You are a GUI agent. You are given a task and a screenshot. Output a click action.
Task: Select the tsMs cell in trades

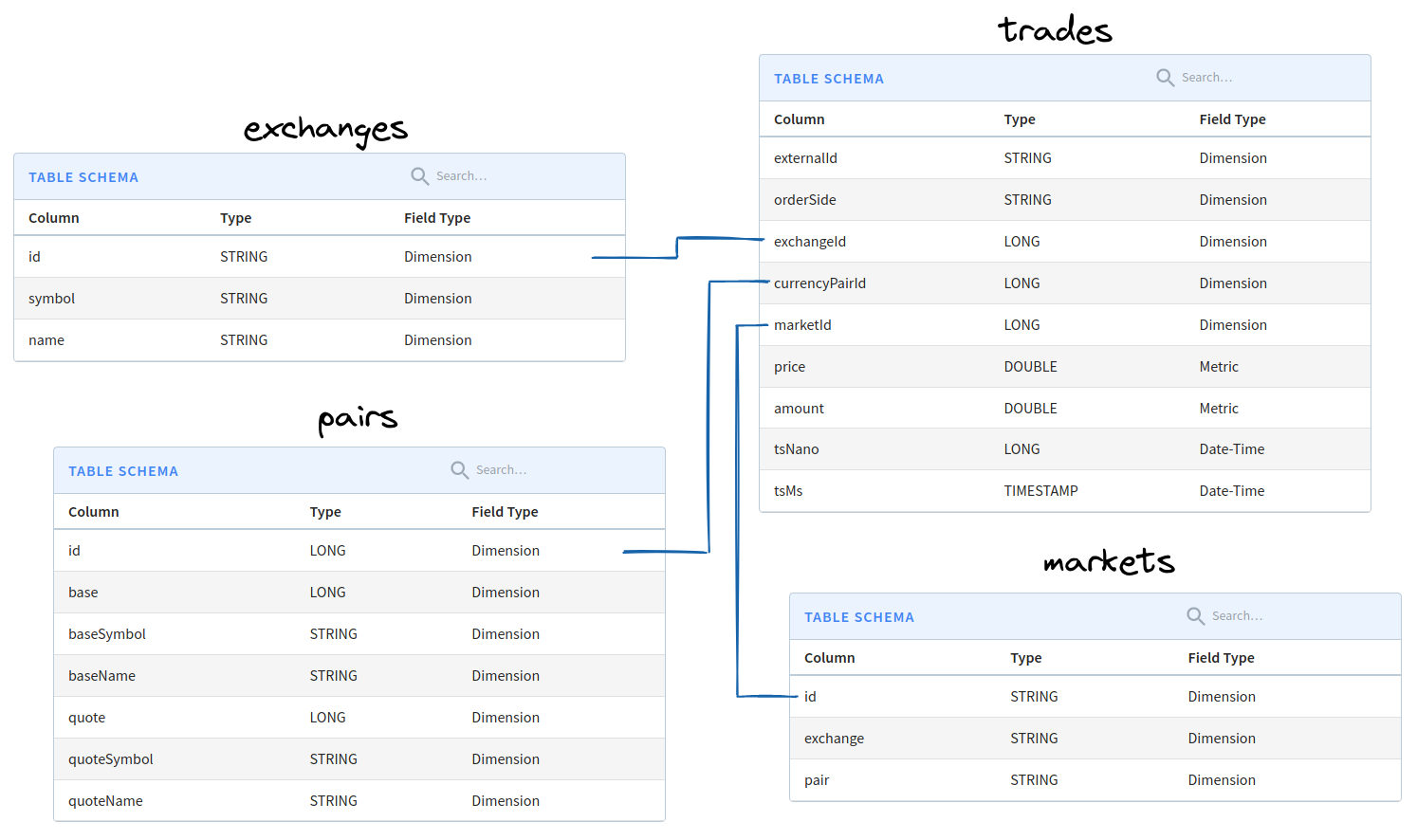pyautogui.click(x=788, y=491)
